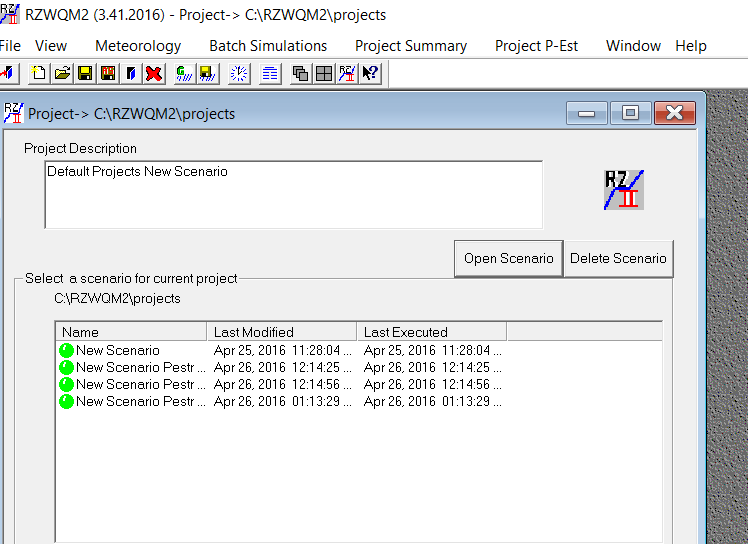This screenshot has height=544, width=748.
Task: Maximize the Project child window
Action: pos(630,113)
